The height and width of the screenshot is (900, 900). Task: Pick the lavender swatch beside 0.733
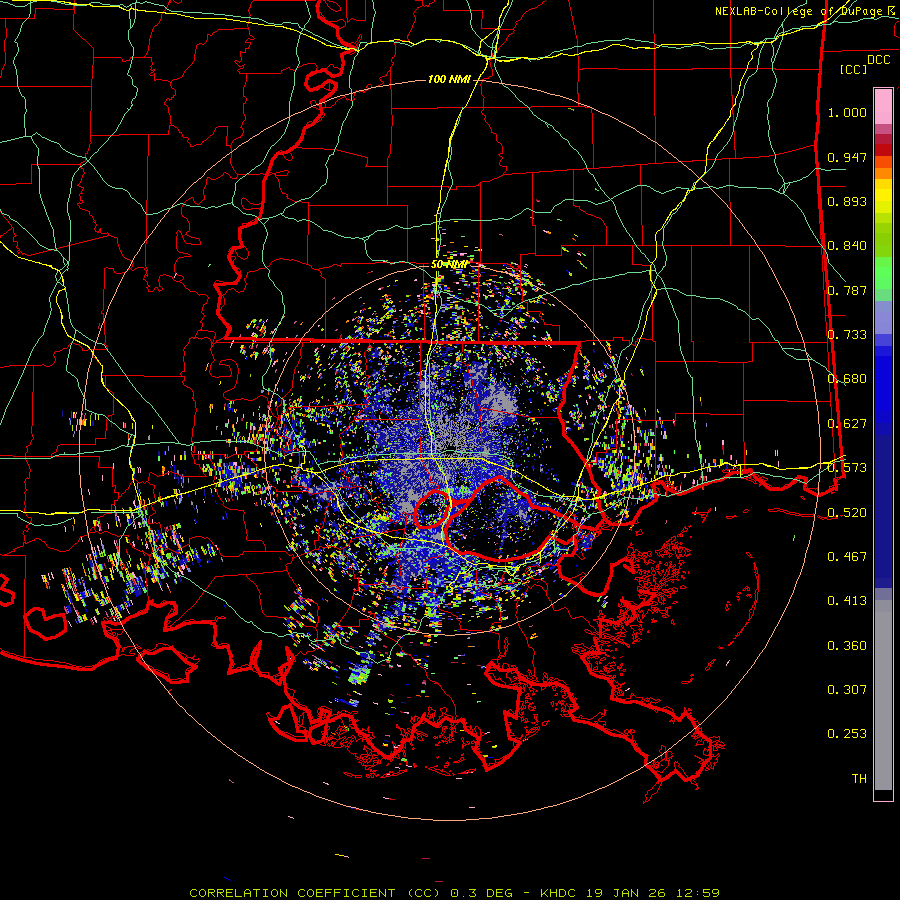(x=883, y=318)
